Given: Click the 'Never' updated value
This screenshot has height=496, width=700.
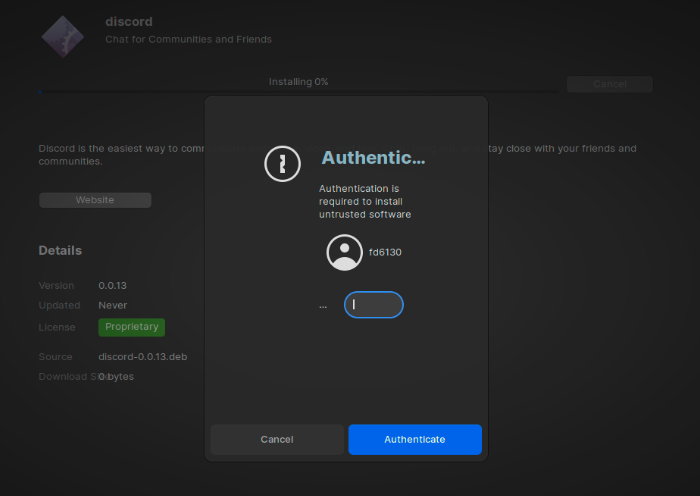Looking at the screenshot, I should point(112,305).
